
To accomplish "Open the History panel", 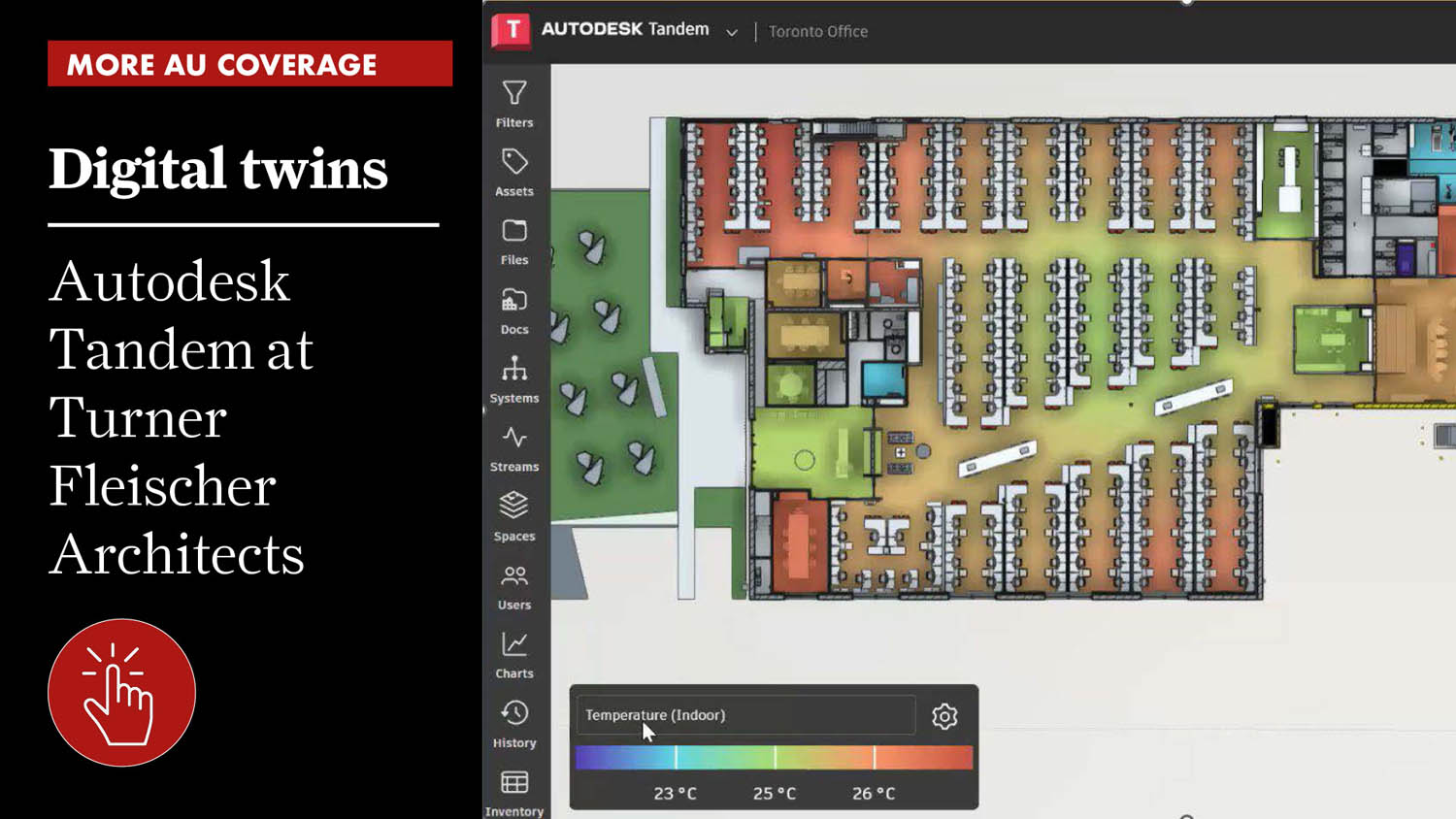I will tap(514, 724).
